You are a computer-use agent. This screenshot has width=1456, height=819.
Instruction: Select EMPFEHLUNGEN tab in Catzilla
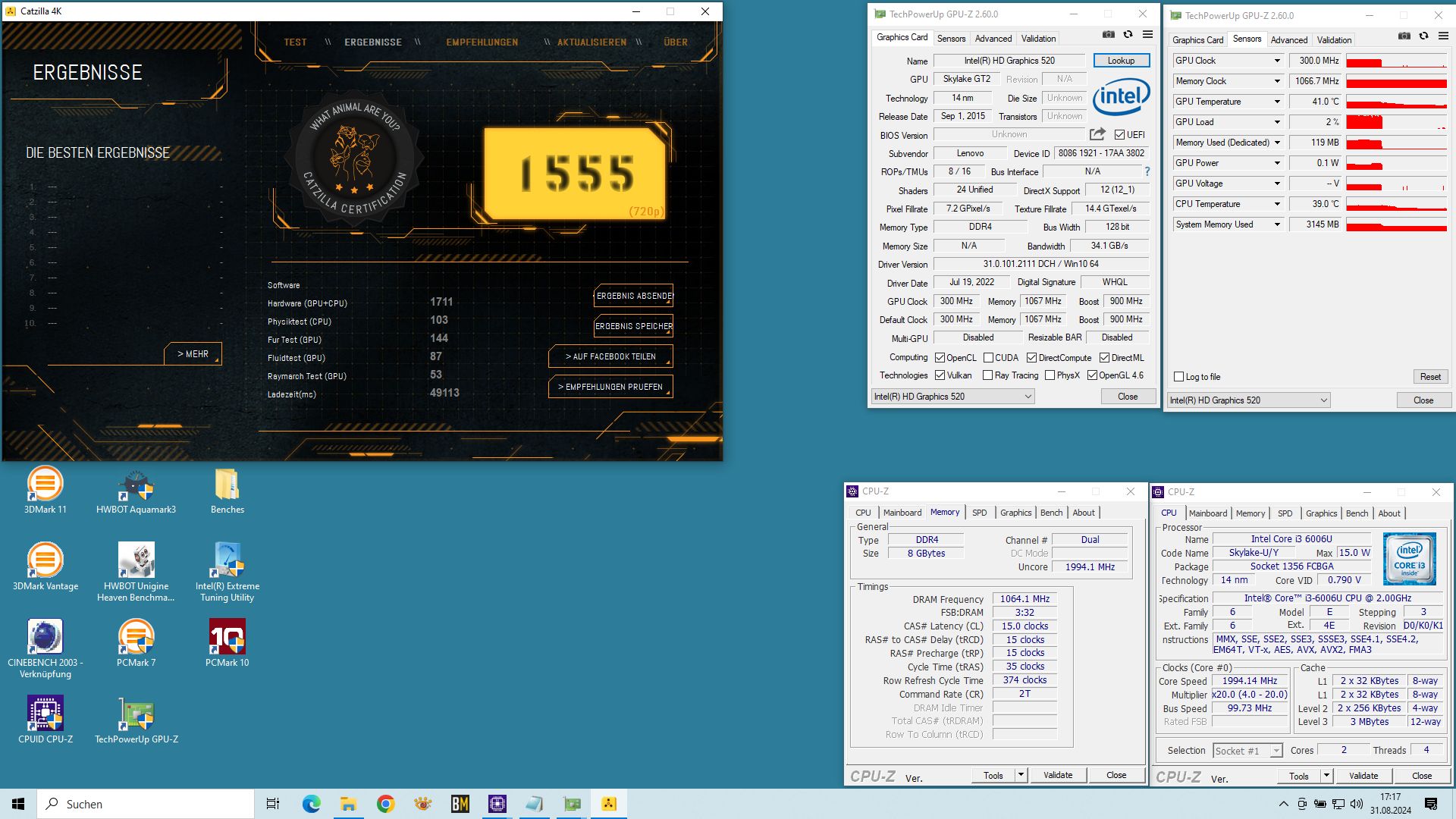pyautogui.click(x=482, y=42)
